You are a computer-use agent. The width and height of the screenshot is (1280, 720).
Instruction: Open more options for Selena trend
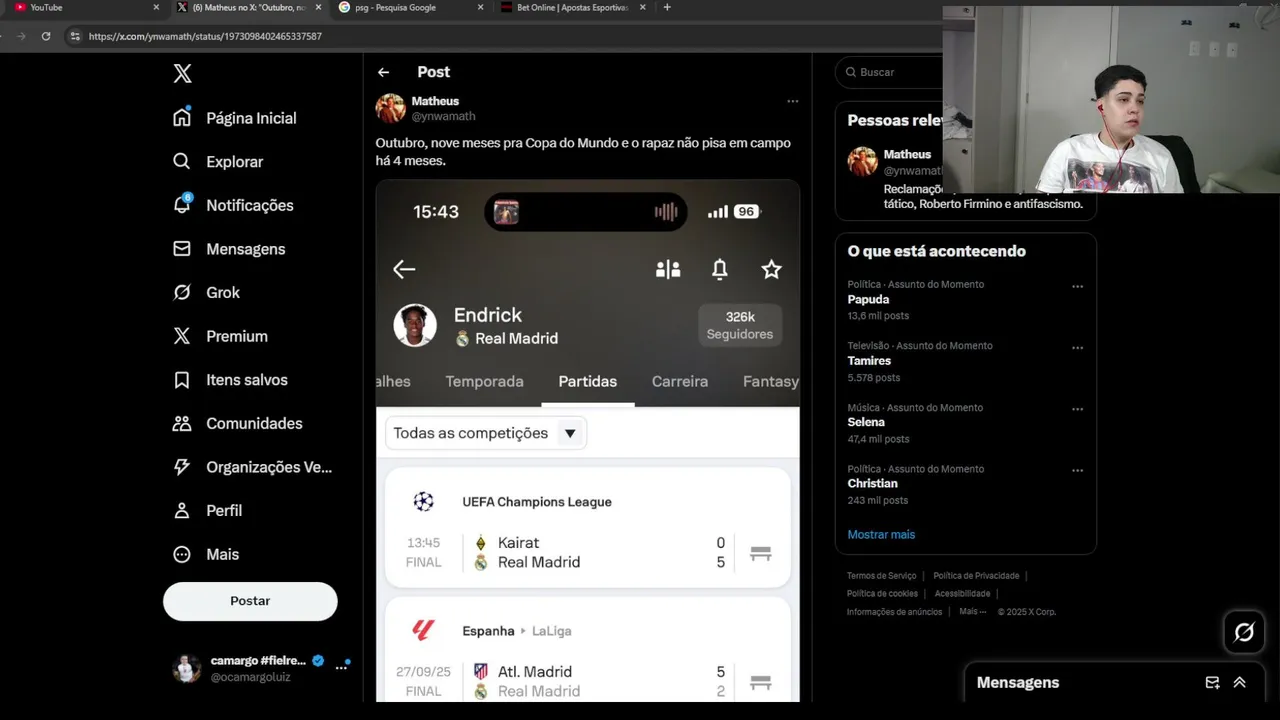[1077, 409]
